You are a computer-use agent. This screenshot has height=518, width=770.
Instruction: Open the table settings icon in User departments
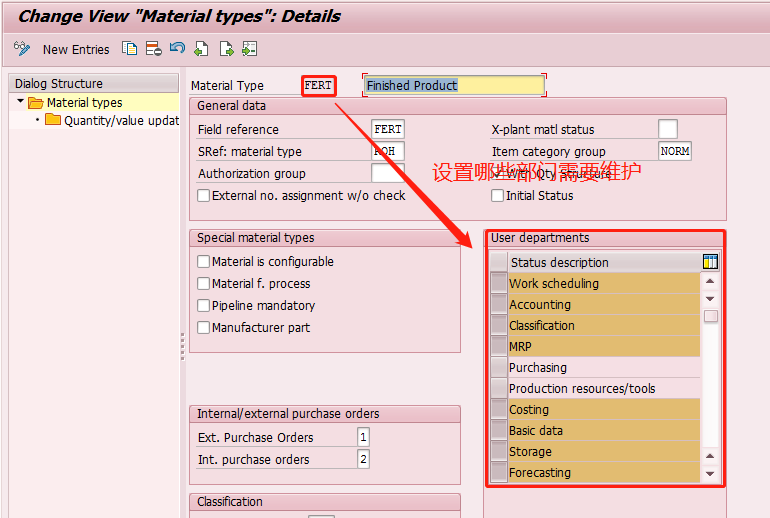(710, 262)
